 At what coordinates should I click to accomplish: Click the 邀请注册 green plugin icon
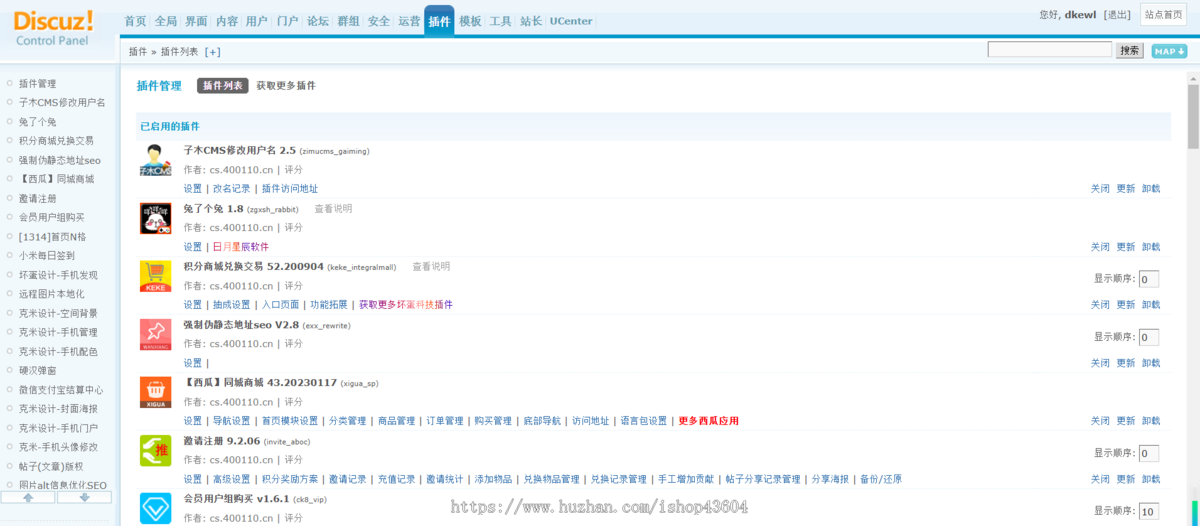(x=155, y=450)
